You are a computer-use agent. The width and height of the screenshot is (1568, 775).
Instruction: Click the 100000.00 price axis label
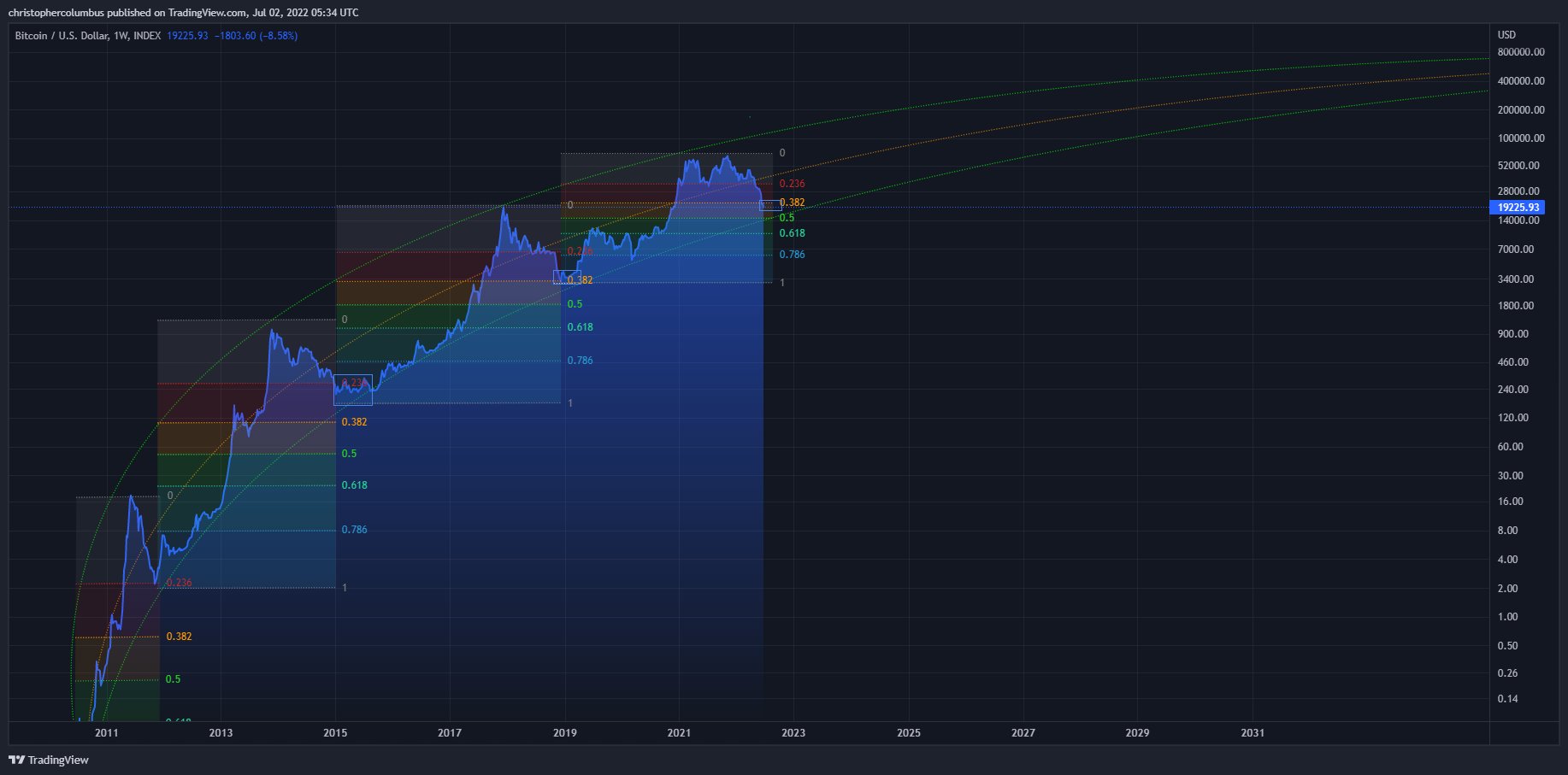tap(1521, 138)
